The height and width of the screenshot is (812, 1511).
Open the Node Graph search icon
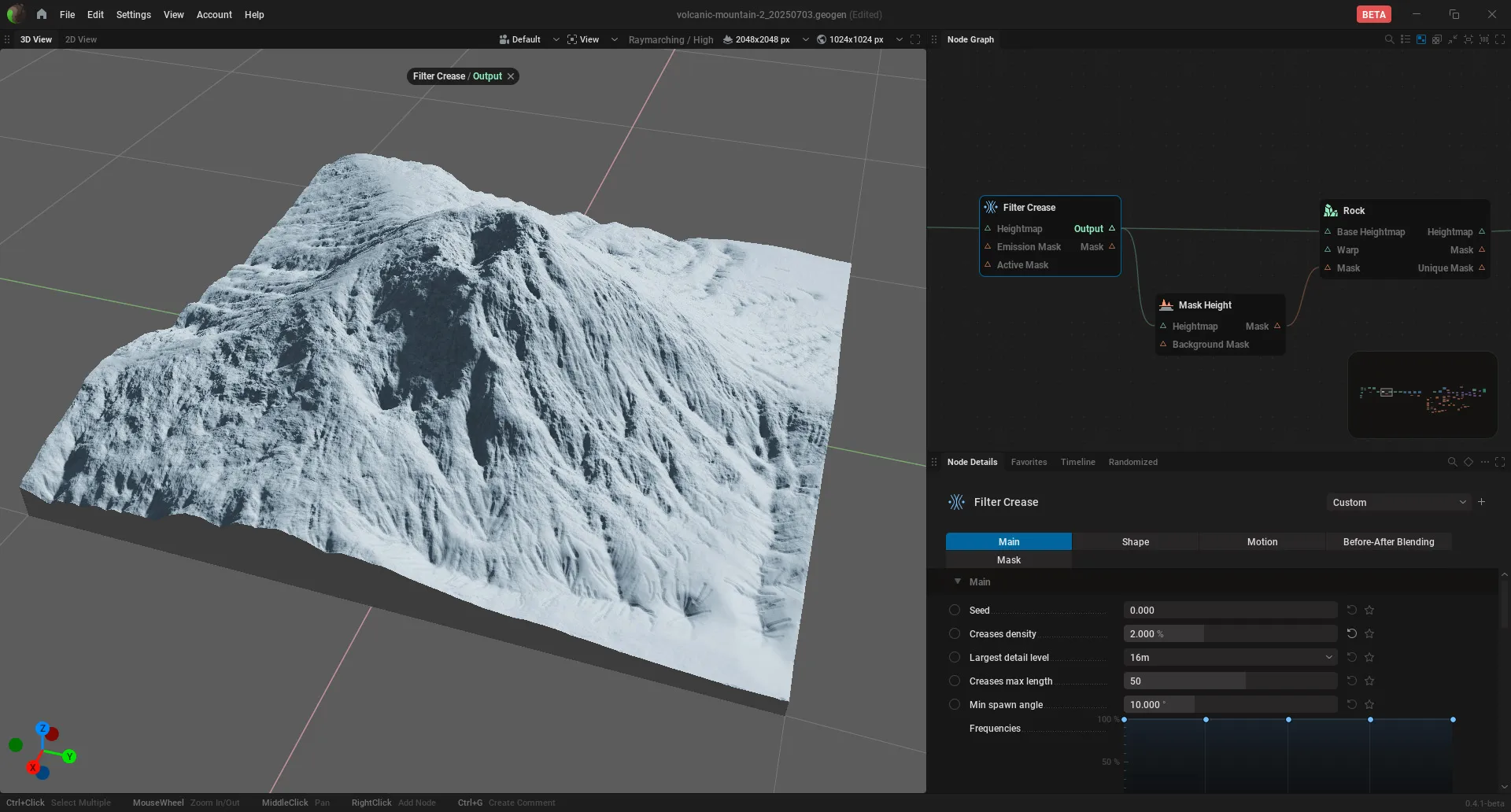pyautogui.click(x=1389, y=39)
